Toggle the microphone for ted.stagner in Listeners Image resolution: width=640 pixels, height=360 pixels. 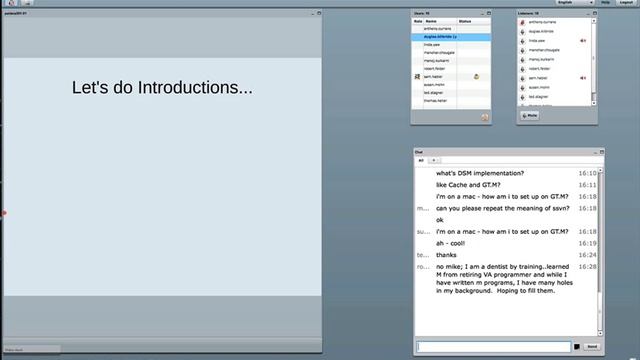(522, 97)
